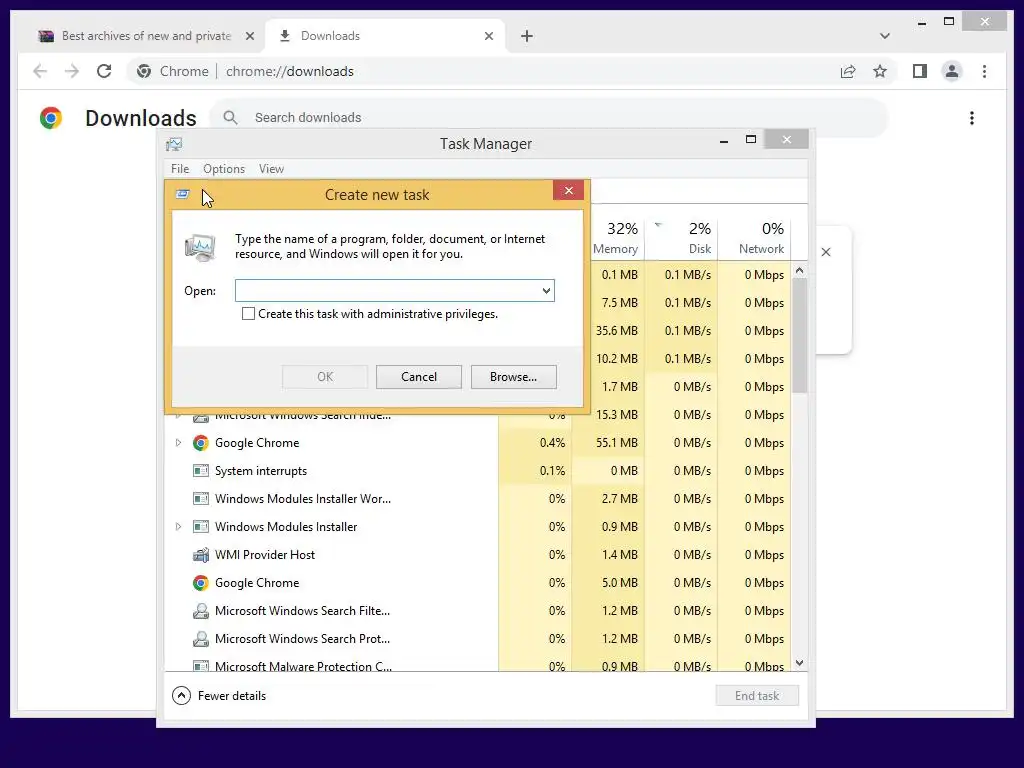The width and height of the screenshot is (1024, 768).
Task: Expand the Windows Modules Installer group
Action: pos(178,526)
